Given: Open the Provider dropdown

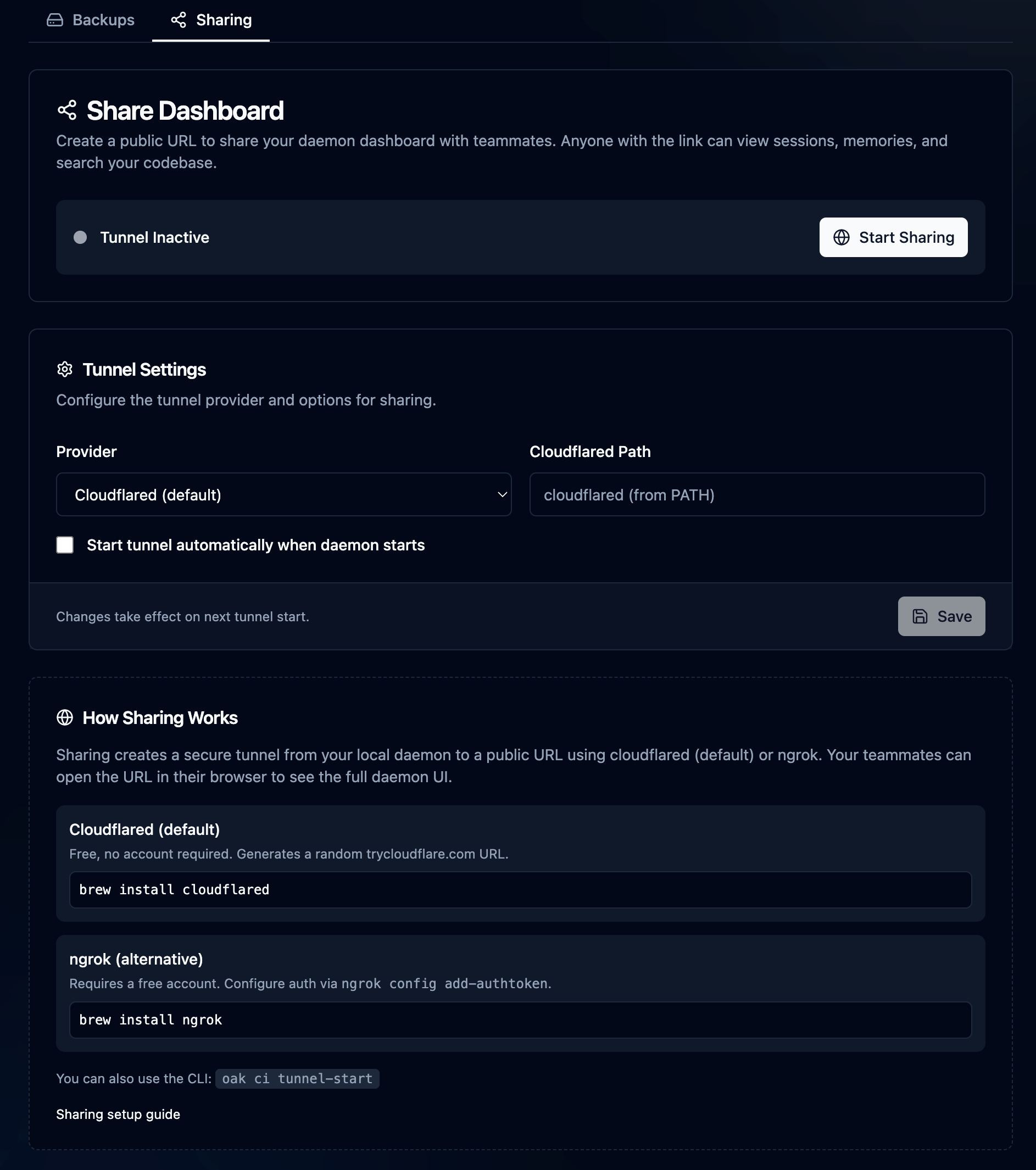Looking at the screenshot, I should [x=283, y=494].
